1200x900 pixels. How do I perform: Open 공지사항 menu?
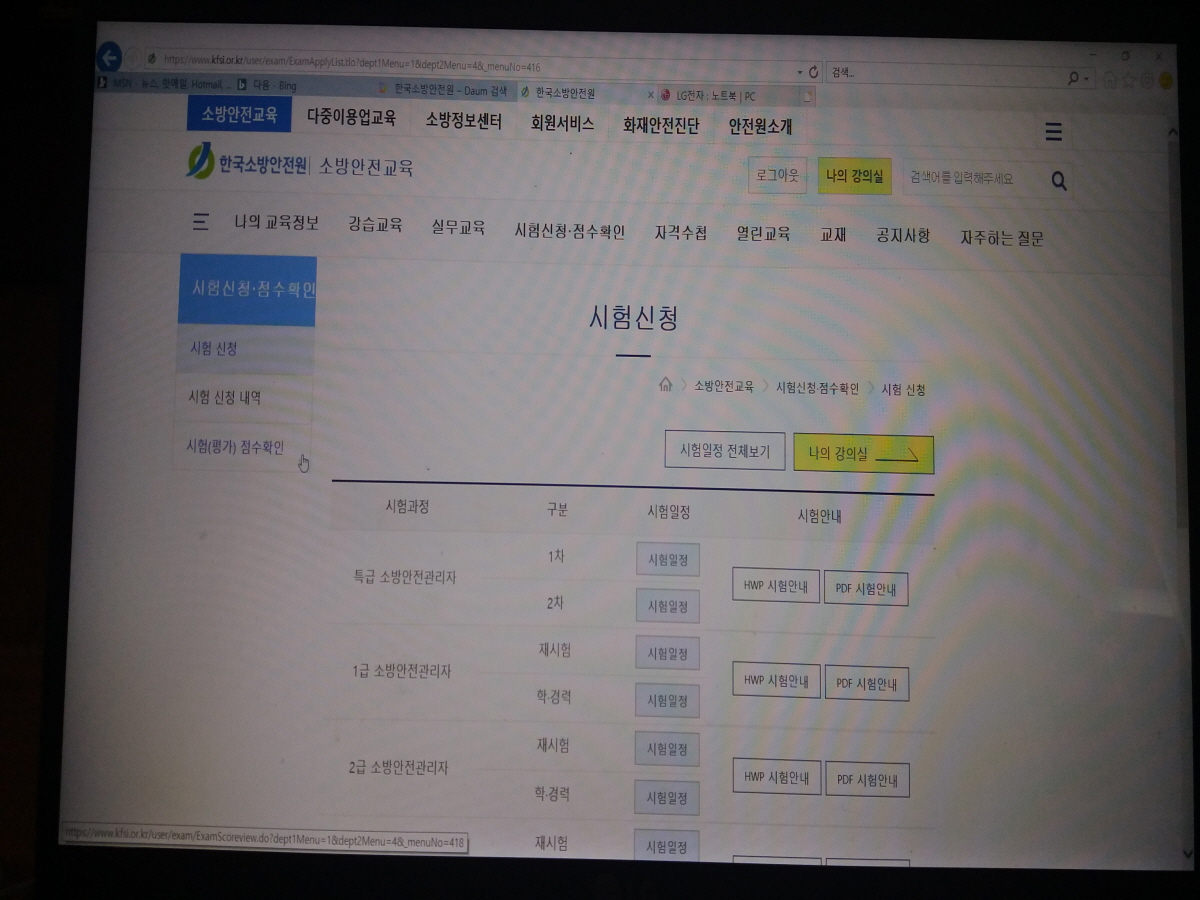tap(903, 236)
